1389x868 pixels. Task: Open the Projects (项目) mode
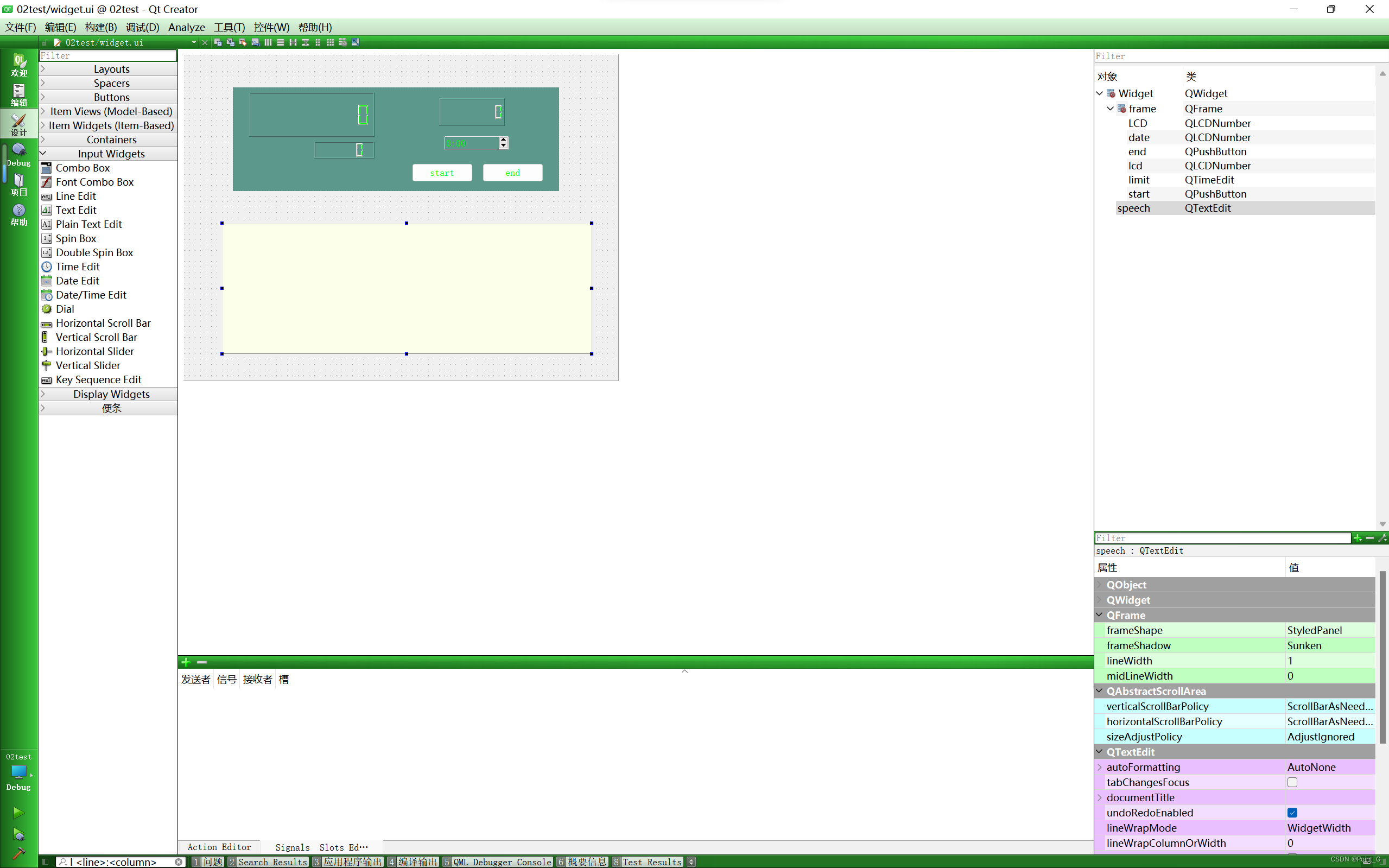pyautogui.click(x=19, y=184)
